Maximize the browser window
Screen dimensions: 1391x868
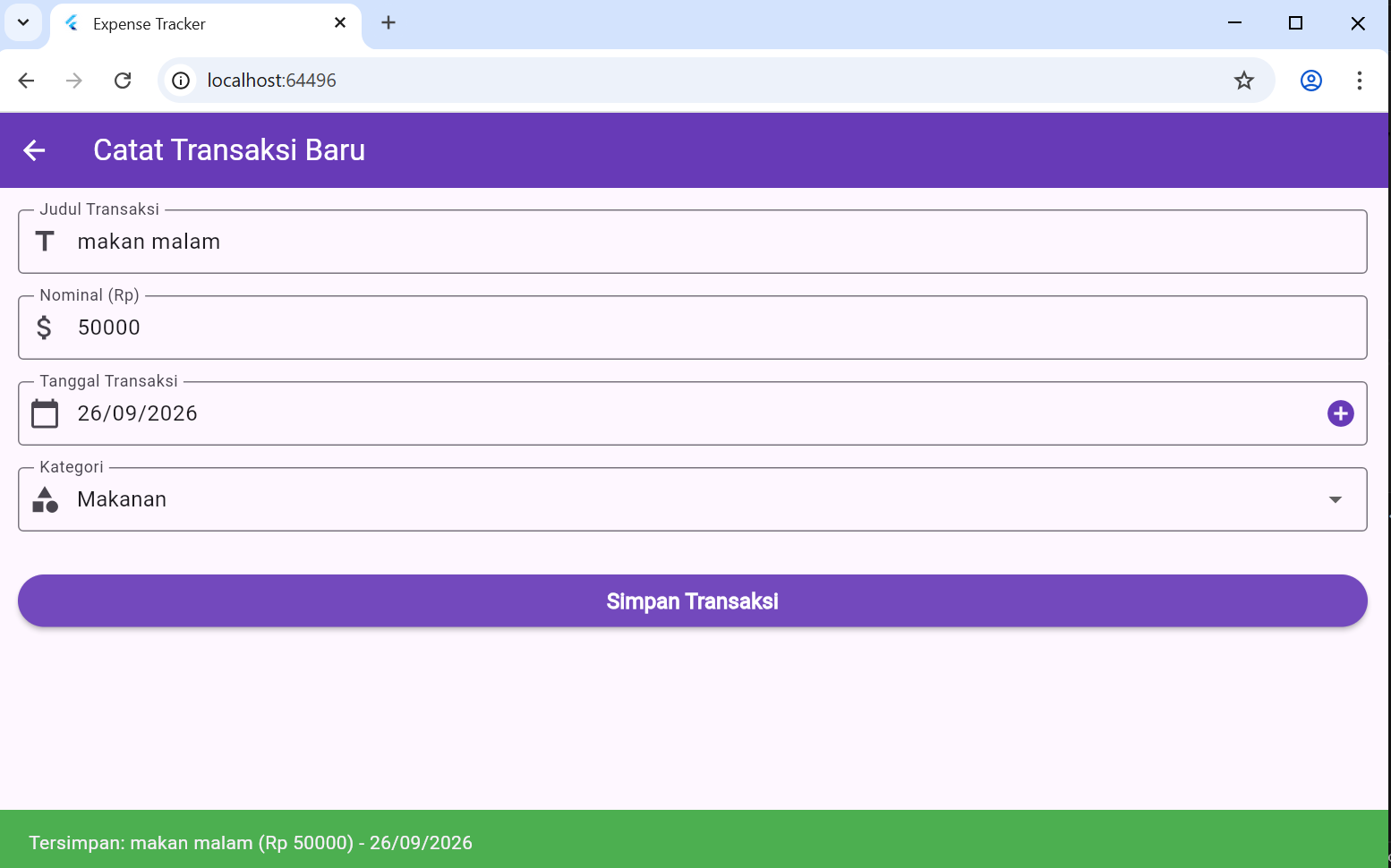pyautogui.click(x=1295, y=23)
